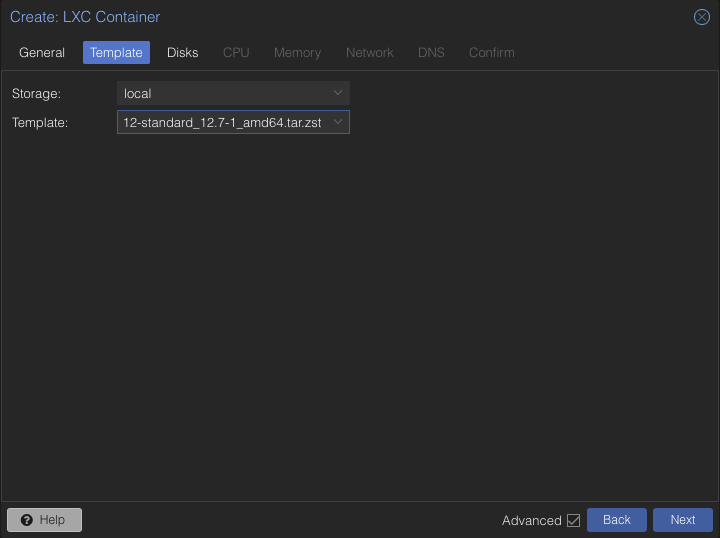Screen dimensions: 720x538
Task: Go to the CPU tab
Action: click(236, 52)
